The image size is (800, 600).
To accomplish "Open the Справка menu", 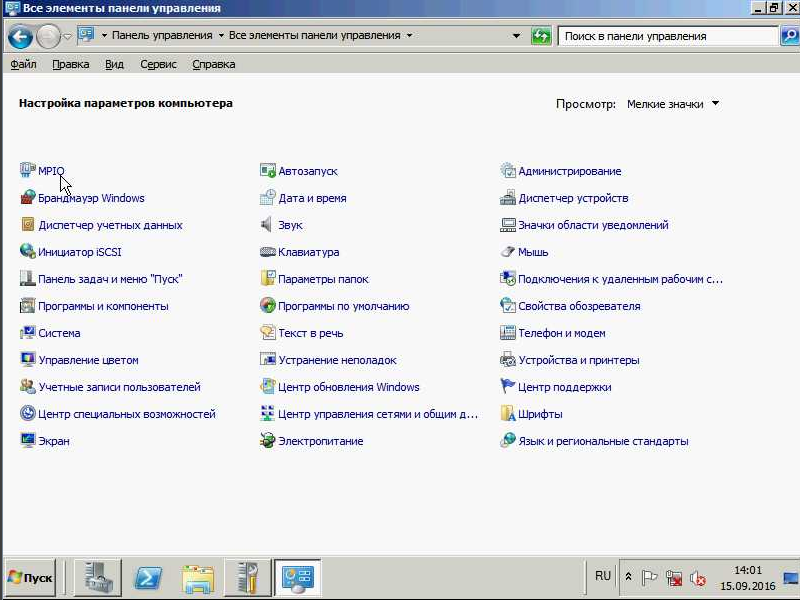I will tap(214, 64).
